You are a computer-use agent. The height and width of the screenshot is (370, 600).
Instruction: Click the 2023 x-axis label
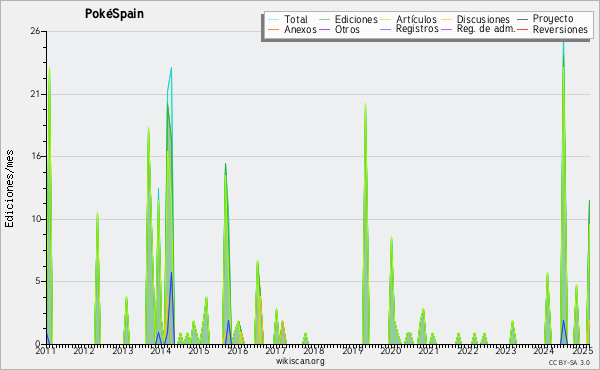505,351
